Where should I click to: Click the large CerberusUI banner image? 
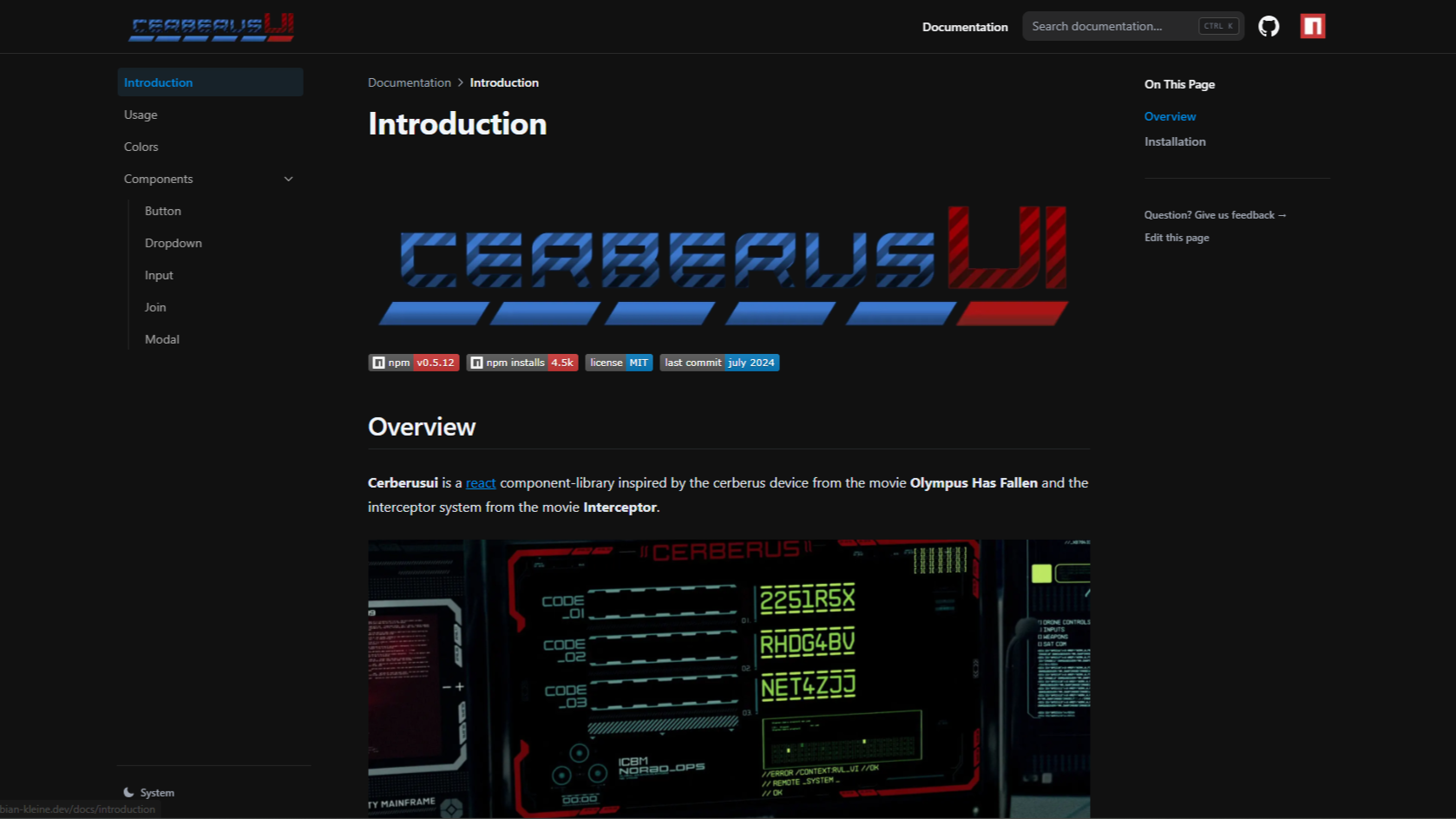(724, 265)
